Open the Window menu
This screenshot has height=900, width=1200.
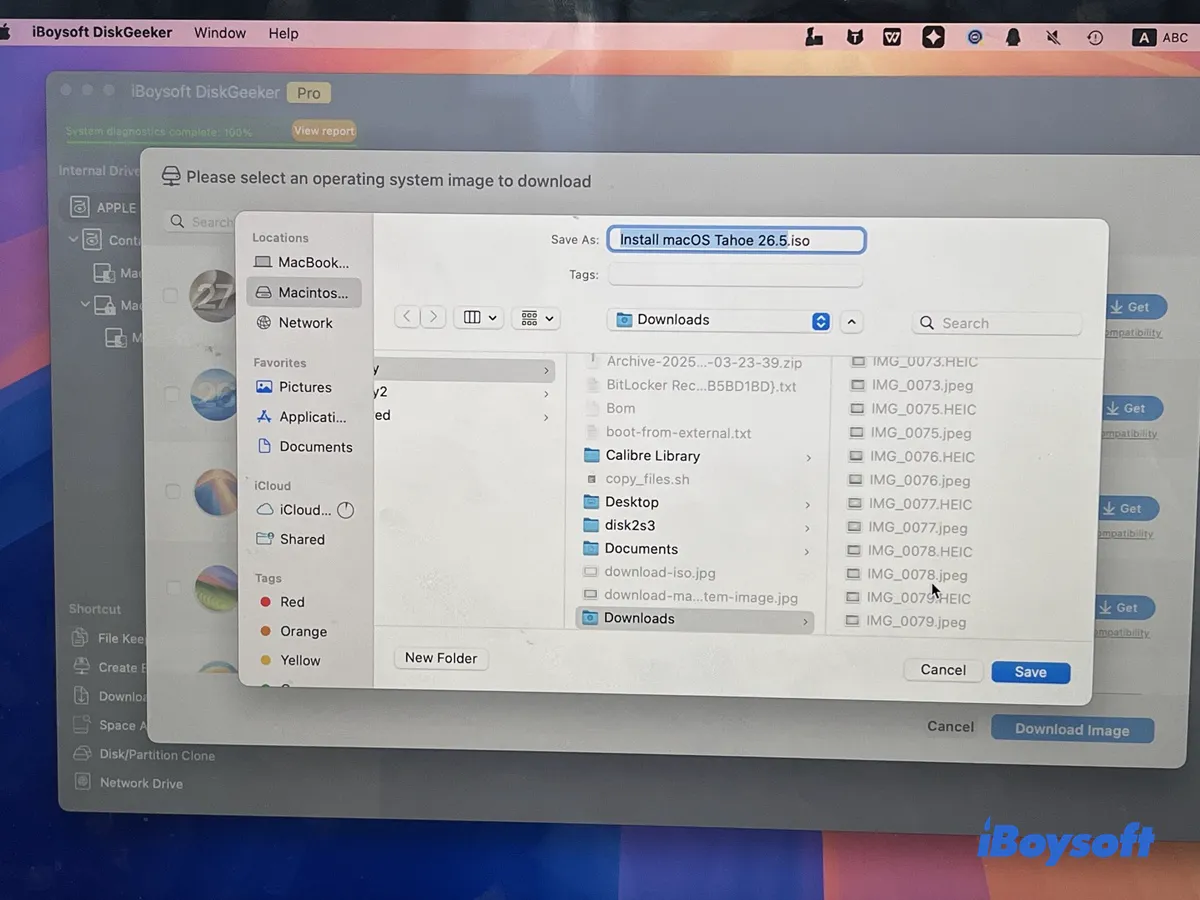[220, 32]
